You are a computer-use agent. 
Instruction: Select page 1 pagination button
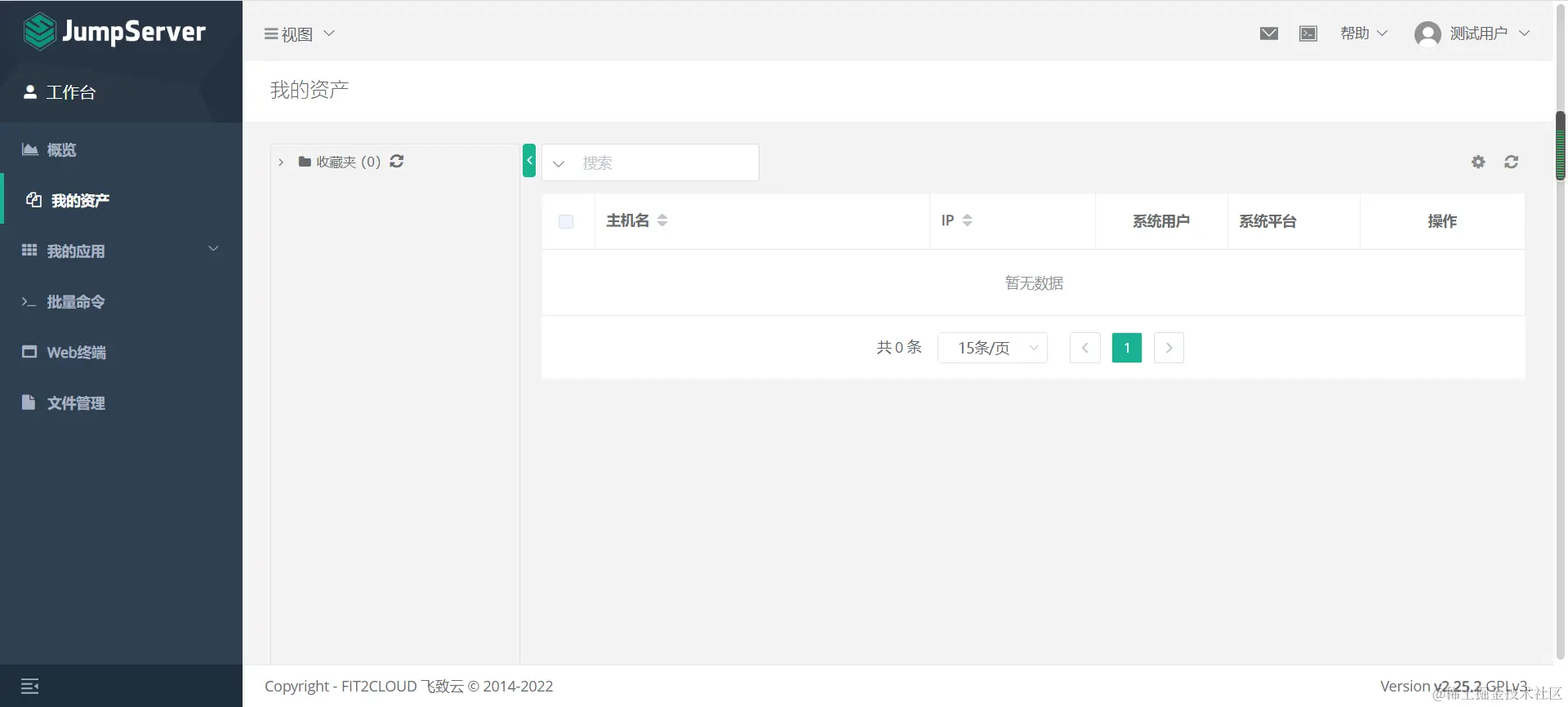click(x=1127, y=348)
